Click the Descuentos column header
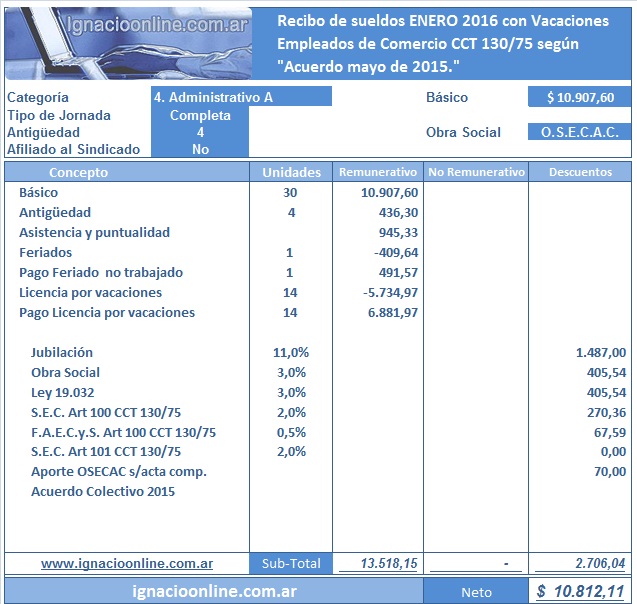The image size is (637, 604). coord(580,172)
